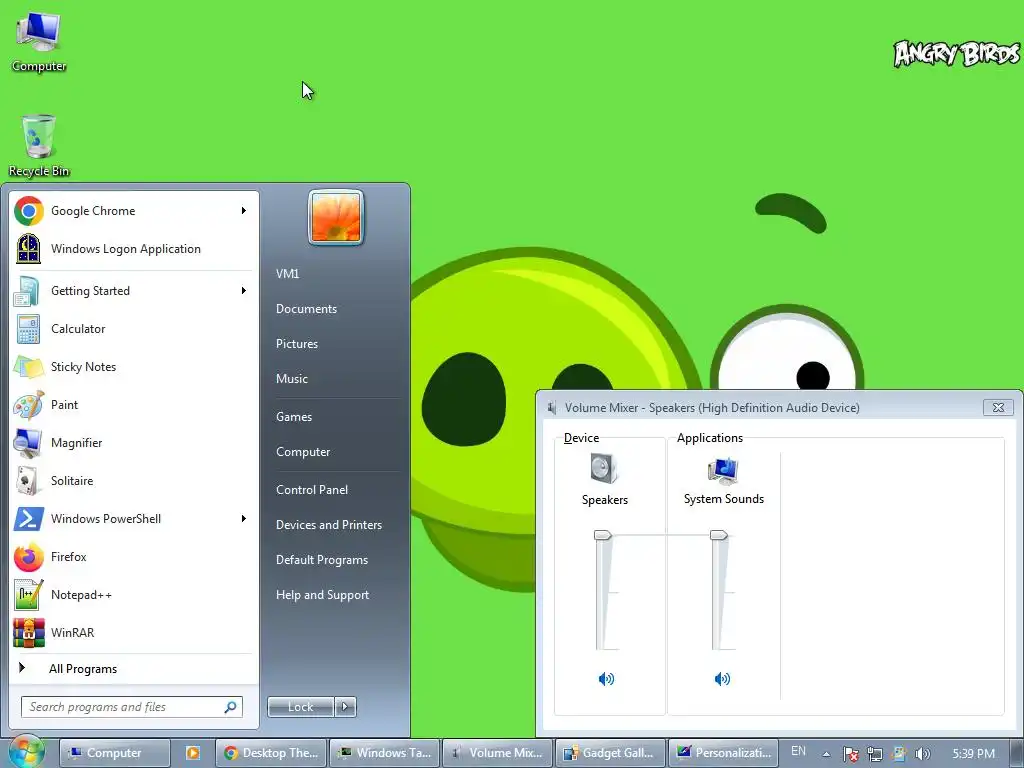Launch Paint program icon
This screenshot has width=1024, height=768.
point(29,405)
